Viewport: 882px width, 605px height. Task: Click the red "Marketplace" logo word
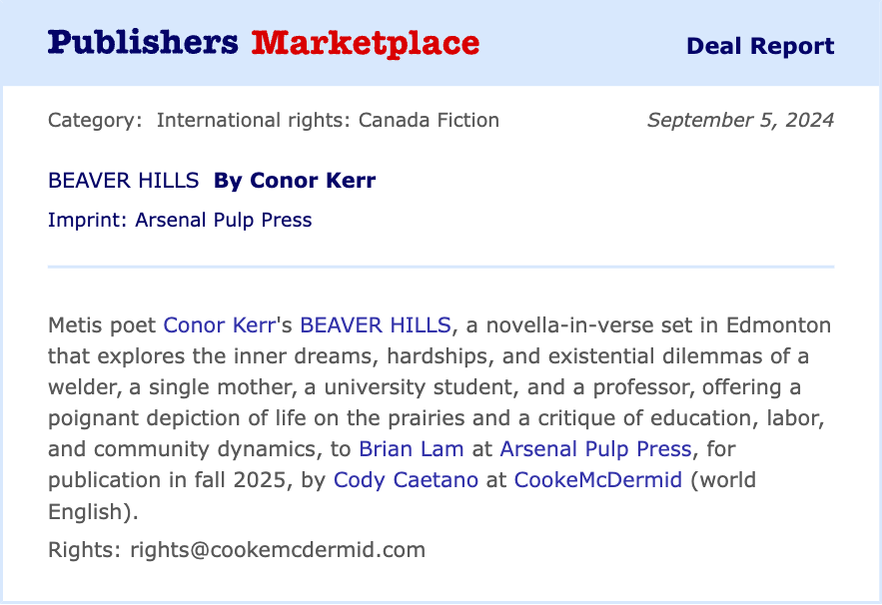365,43
